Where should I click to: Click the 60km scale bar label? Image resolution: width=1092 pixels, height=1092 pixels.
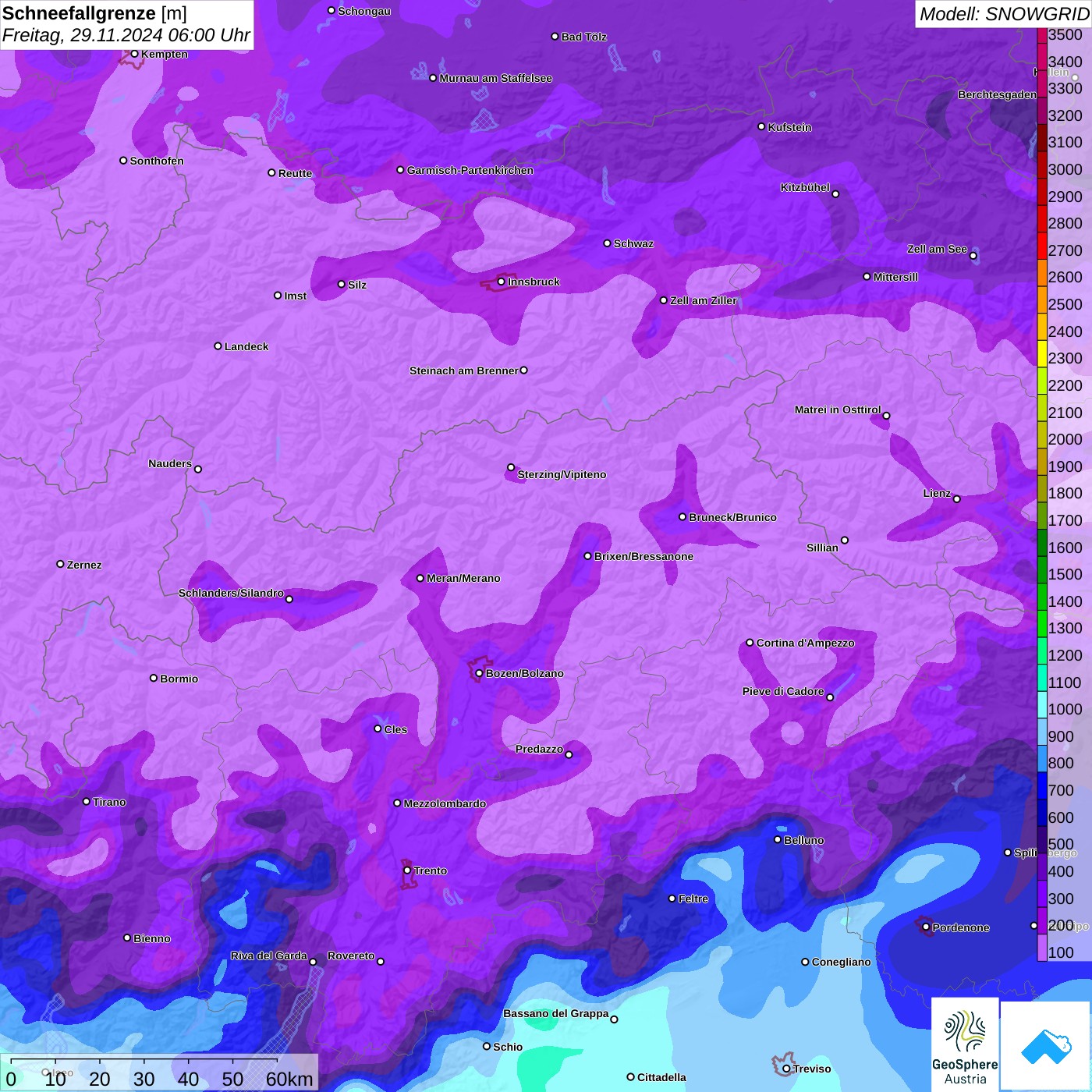tap(289, 1079)
